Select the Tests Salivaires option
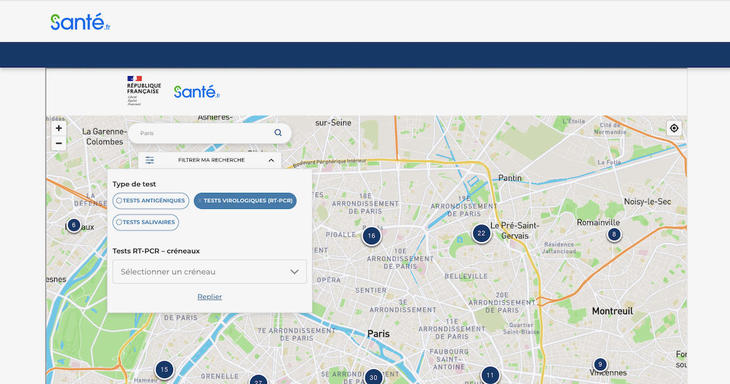 click(146, 222)
